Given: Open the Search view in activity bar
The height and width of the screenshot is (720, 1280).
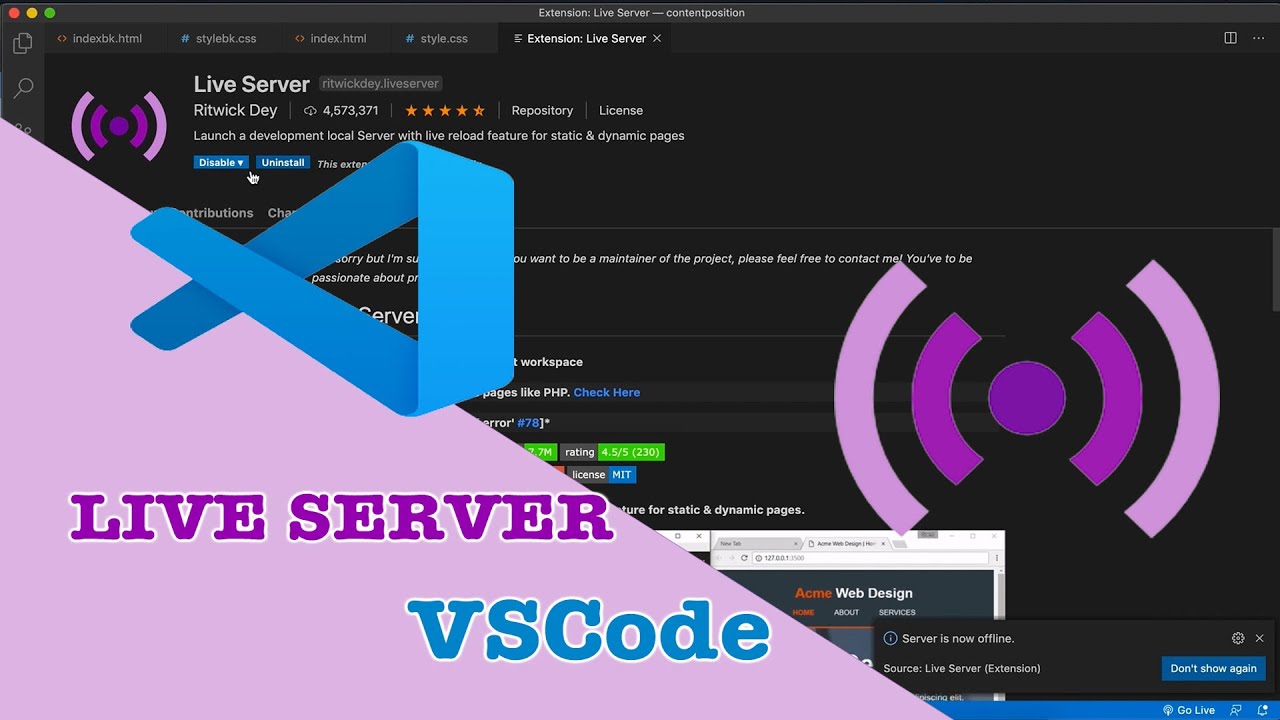Looking at the screenshot, I should click(x=23, y=87).
